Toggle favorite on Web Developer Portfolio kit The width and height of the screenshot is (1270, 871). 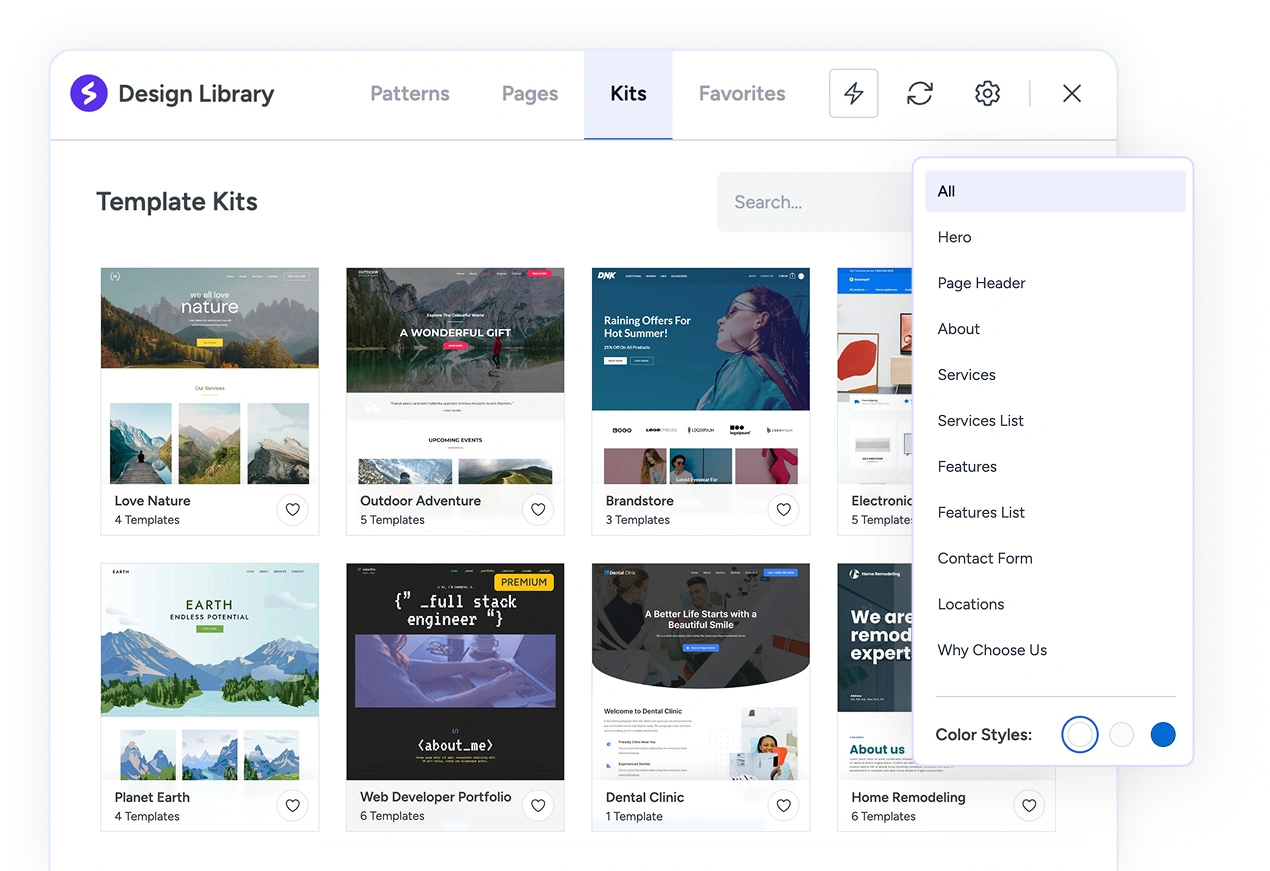point(538,805)
